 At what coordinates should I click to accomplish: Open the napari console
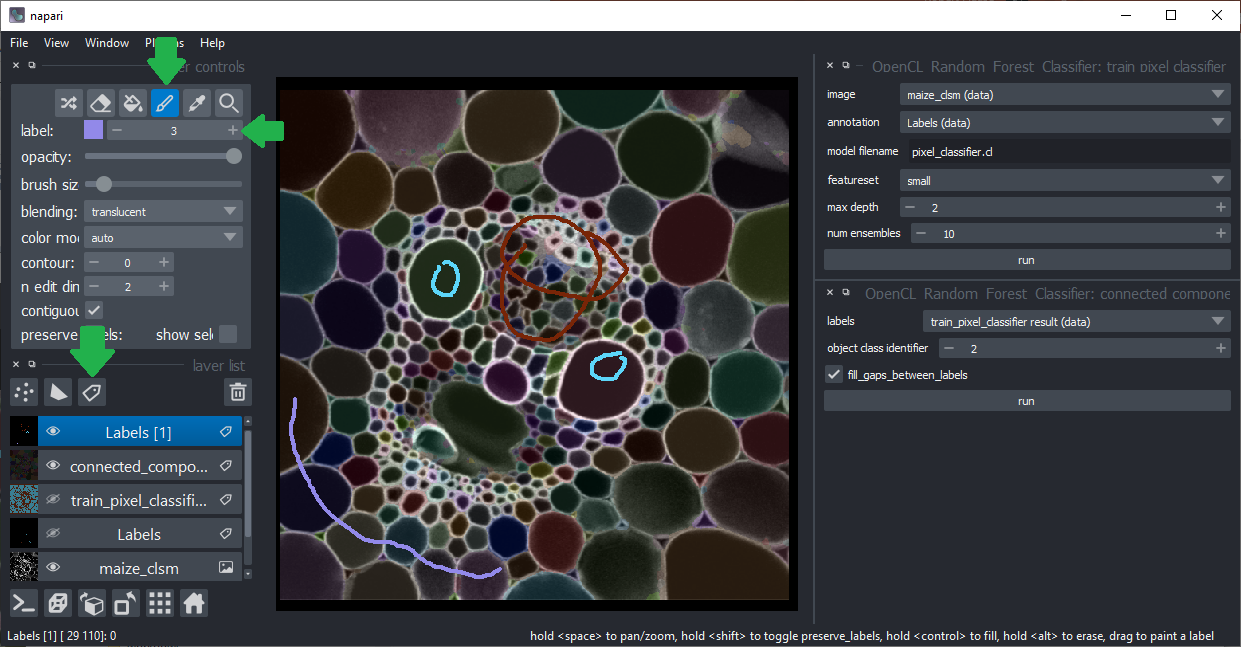coord(24,603)
